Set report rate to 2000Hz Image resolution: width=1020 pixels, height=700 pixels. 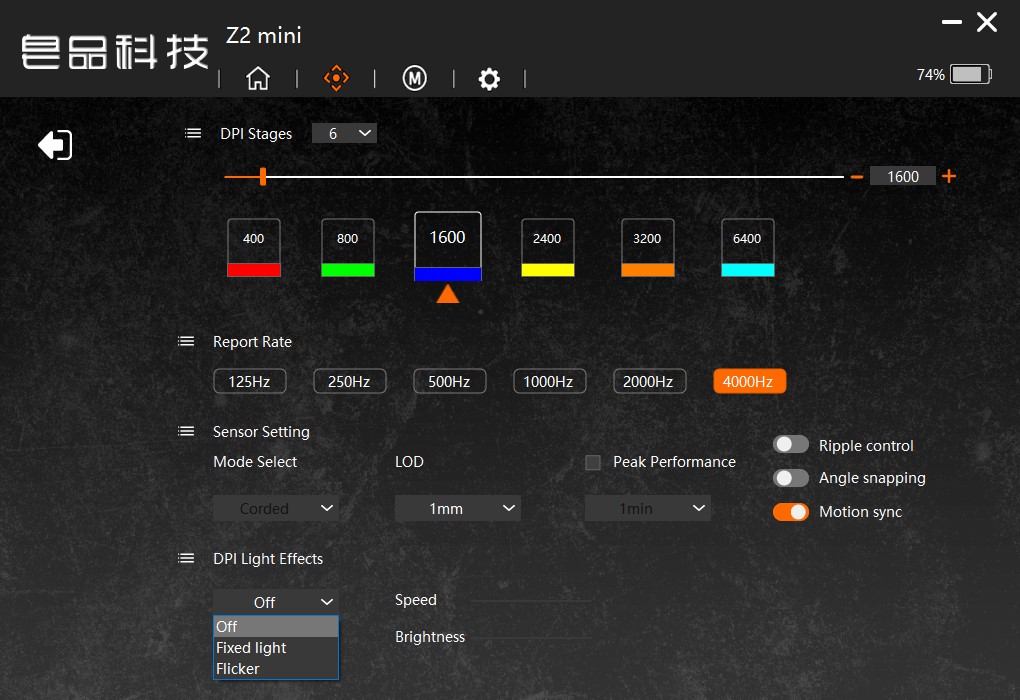(649, 381)
